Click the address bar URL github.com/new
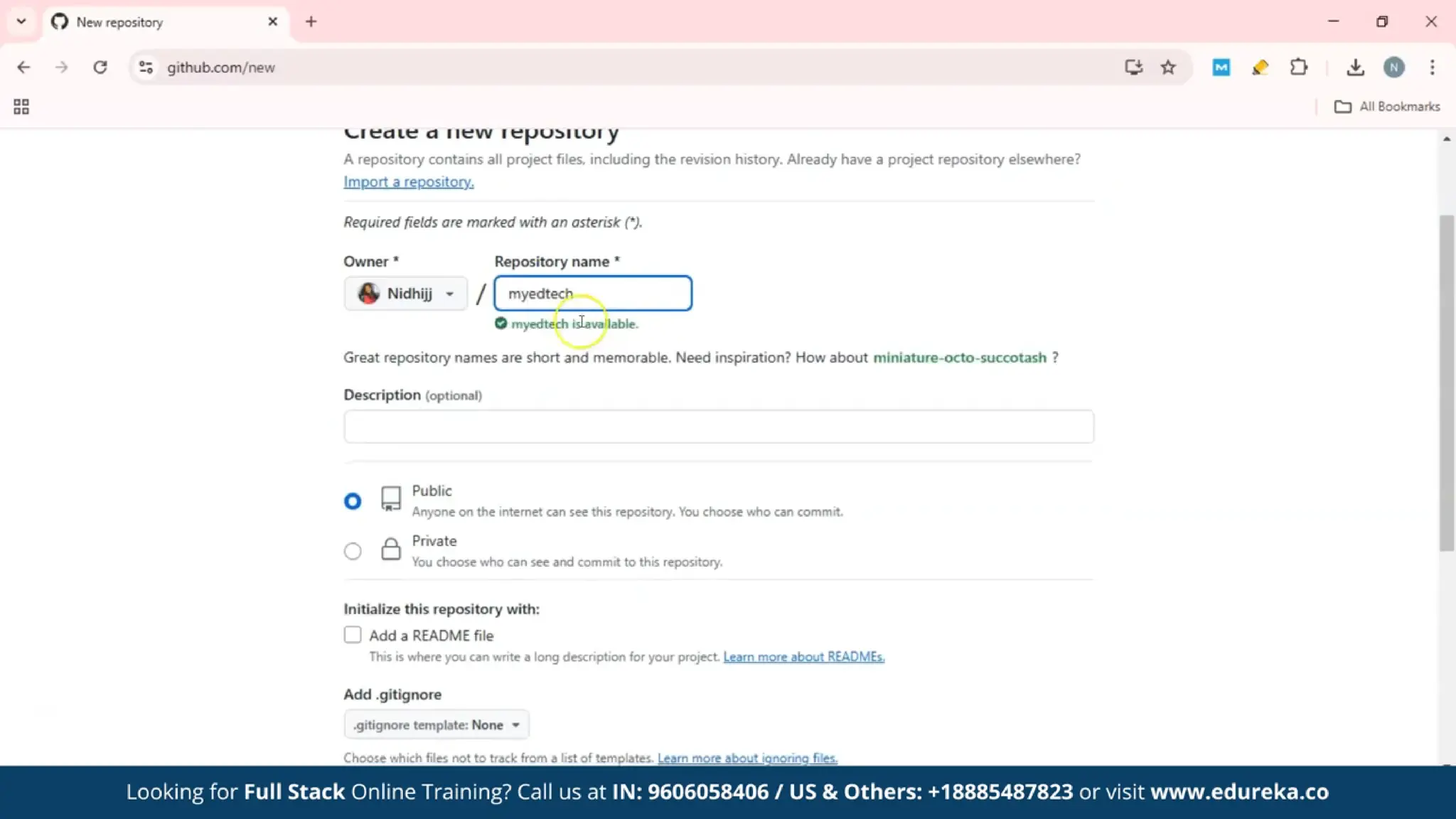1456x819 pixels. coord(221,68)
